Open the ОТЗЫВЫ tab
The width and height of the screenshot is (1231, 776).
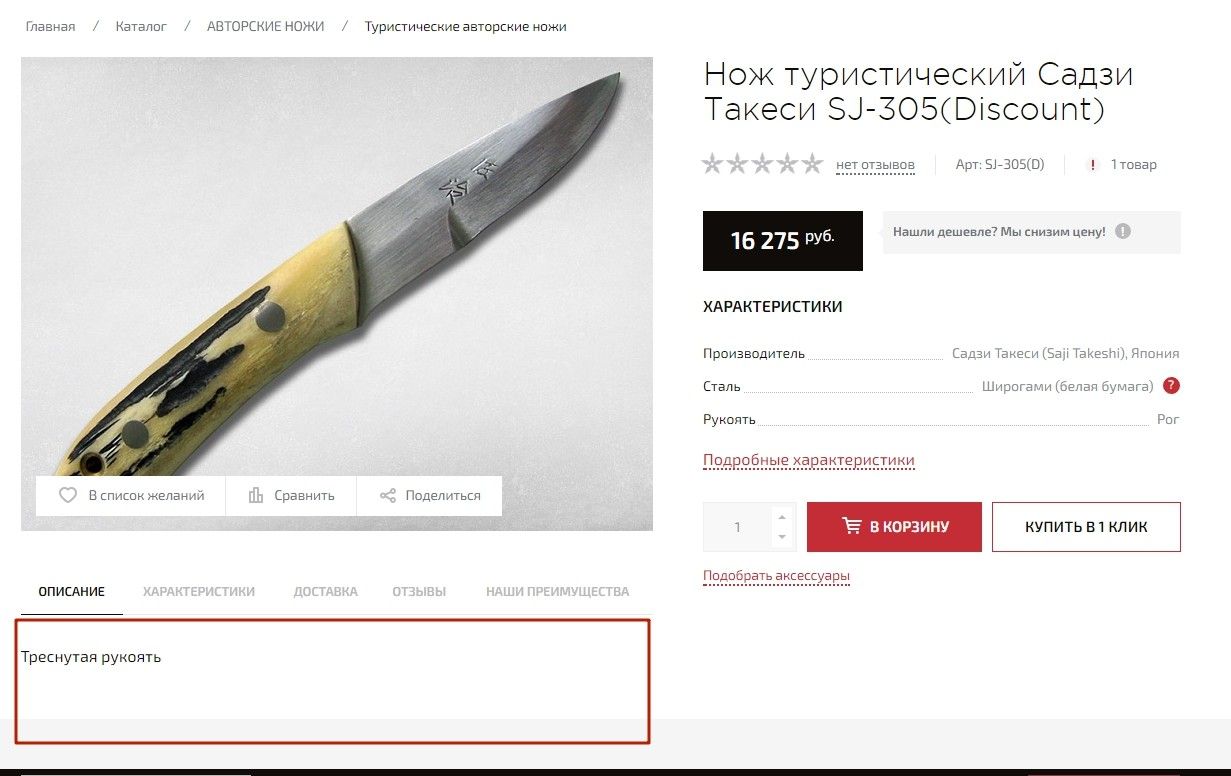point(419,592)
